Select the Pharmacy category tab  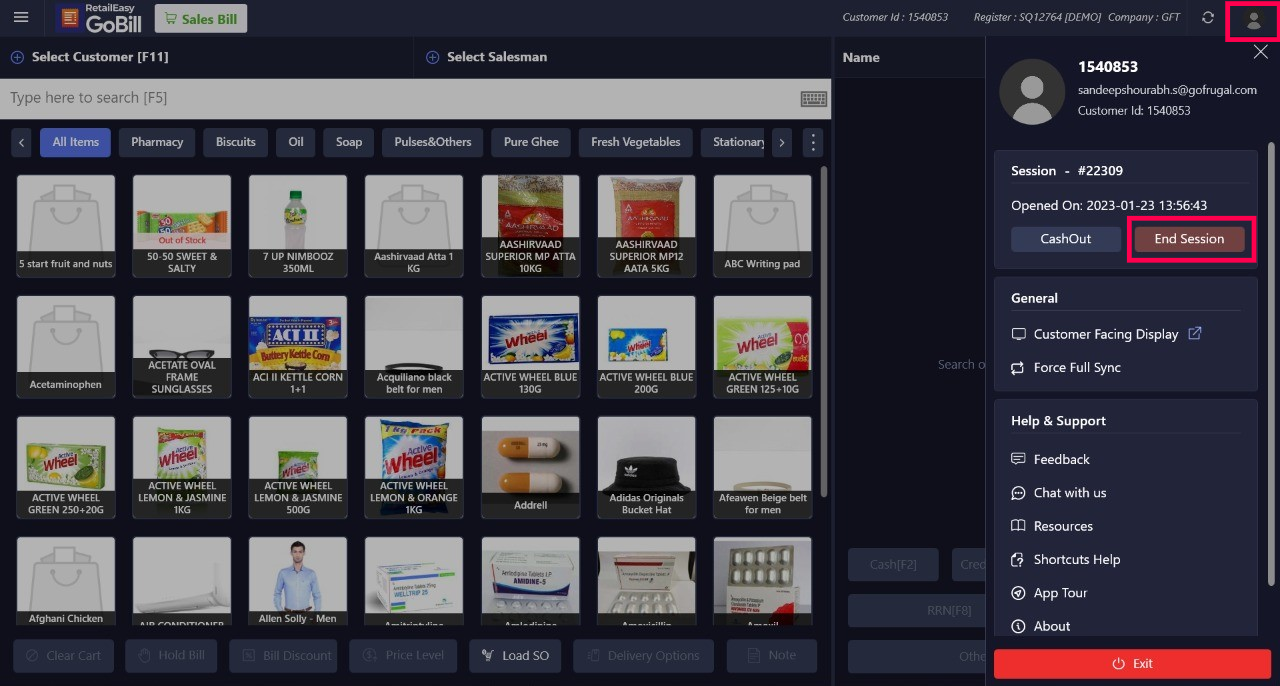click(157, 142)
